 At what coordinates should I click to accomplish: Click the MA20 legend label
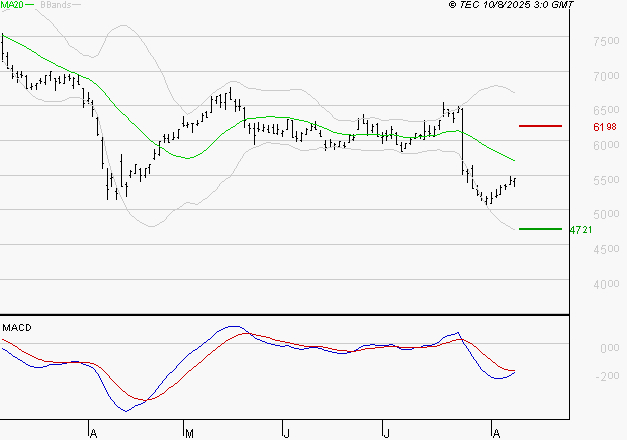coord(14,5)
